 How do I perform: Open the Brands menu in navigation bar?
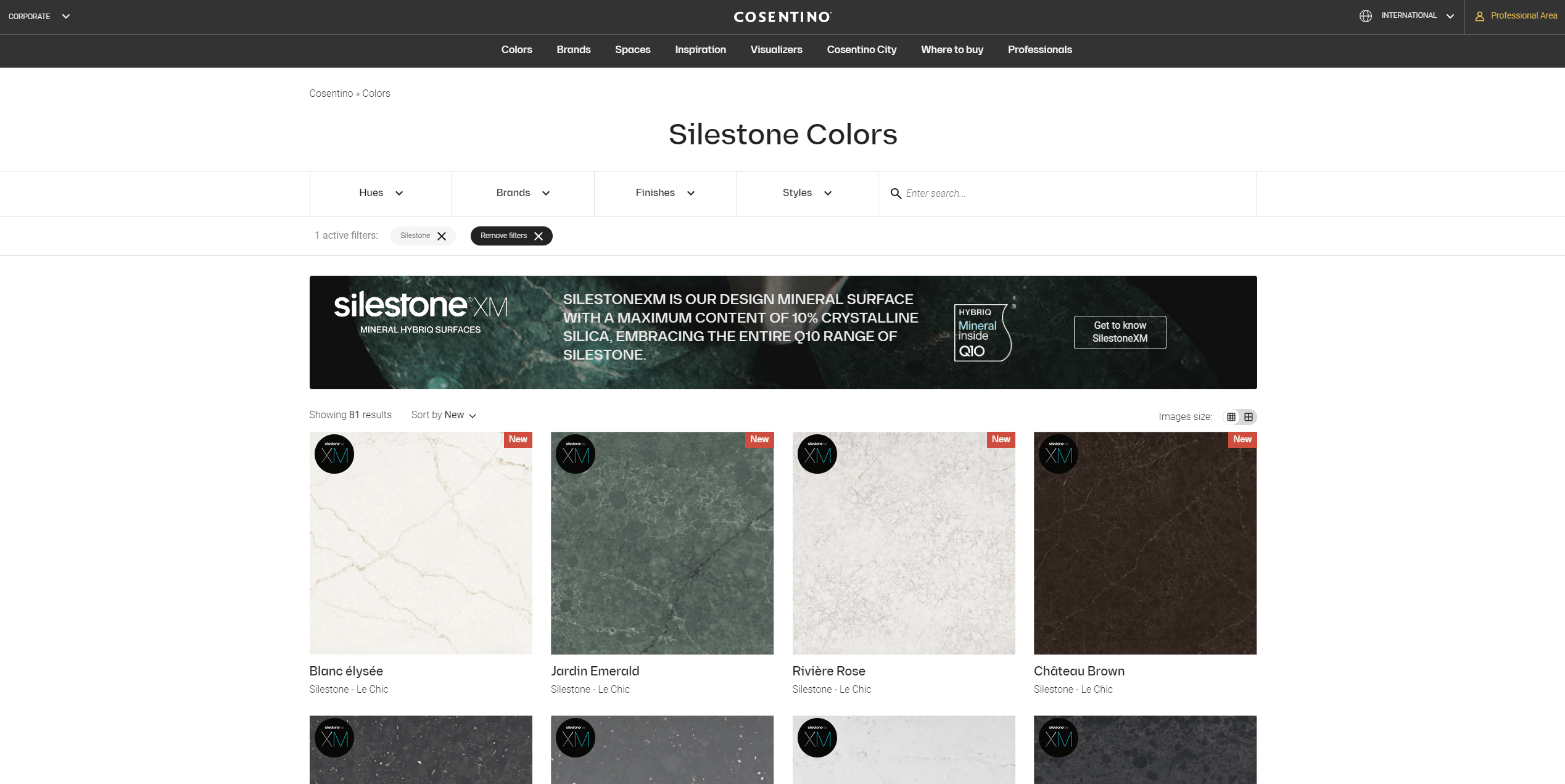pos(573,50)
